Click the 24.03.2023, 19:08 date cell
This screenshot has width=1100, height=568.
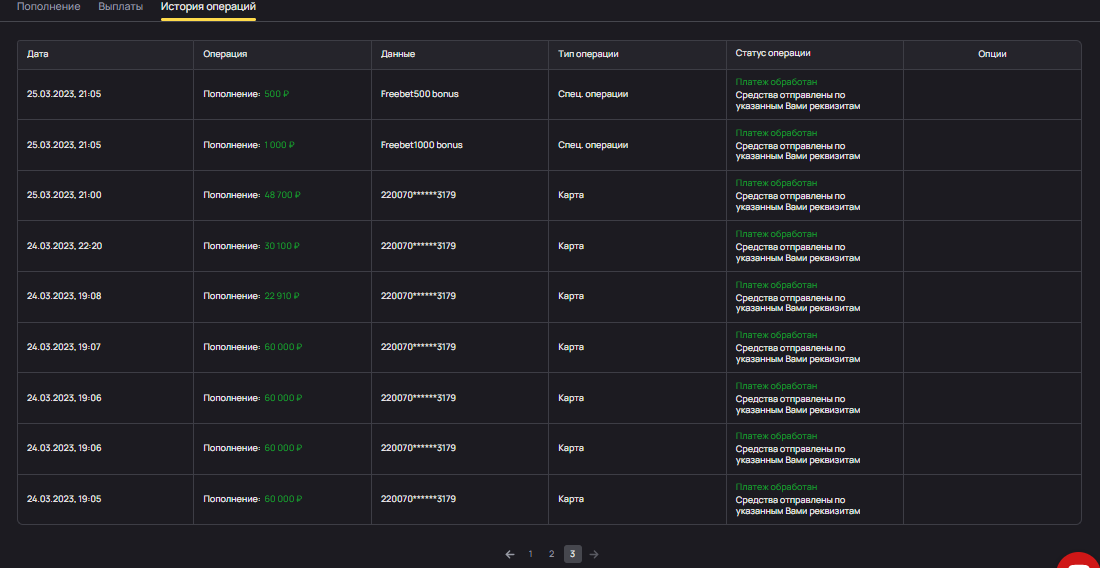click(x=64, y=296)
